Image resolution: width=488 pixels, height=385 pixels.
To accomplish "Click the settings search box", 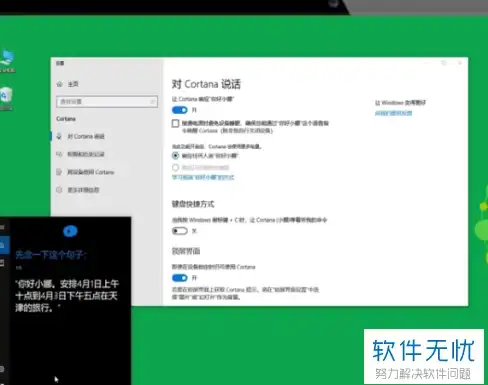I will click(107, 102).
